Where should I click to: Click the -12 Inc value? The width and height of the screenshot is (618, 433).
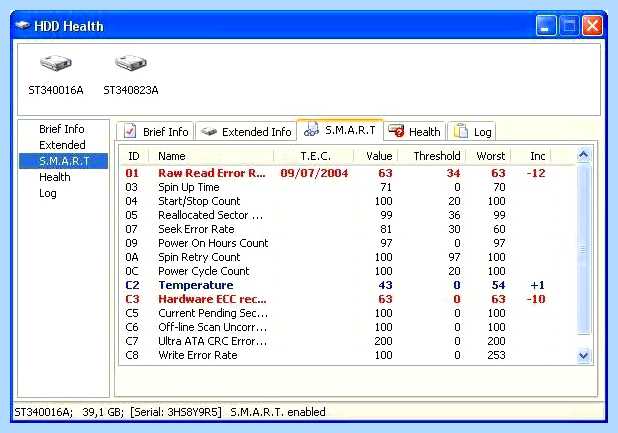536,173
